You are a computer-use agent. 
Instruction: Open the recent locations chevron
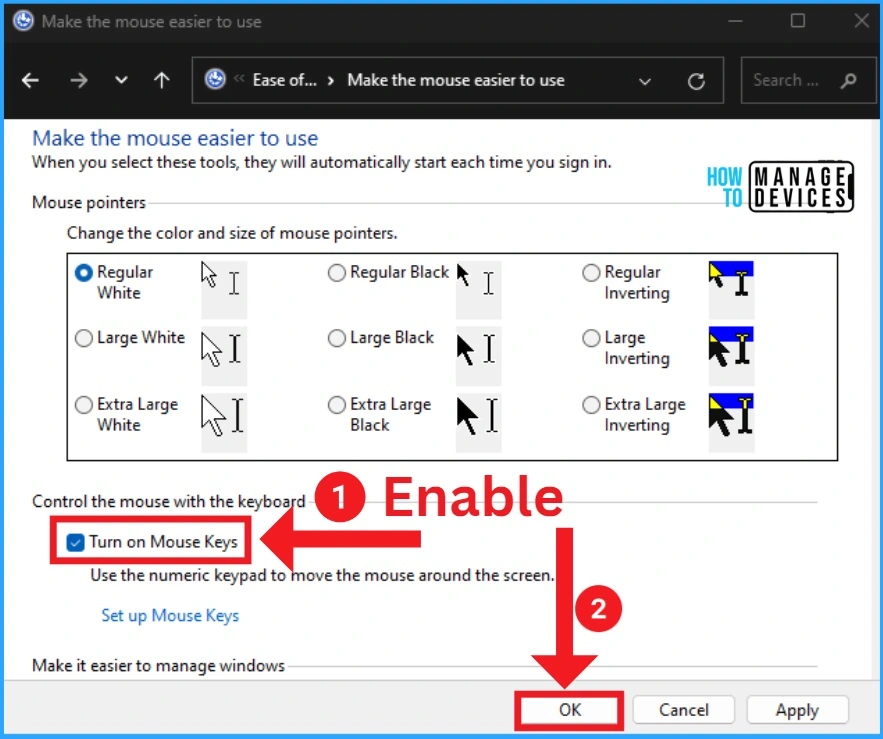coord(121,81)
